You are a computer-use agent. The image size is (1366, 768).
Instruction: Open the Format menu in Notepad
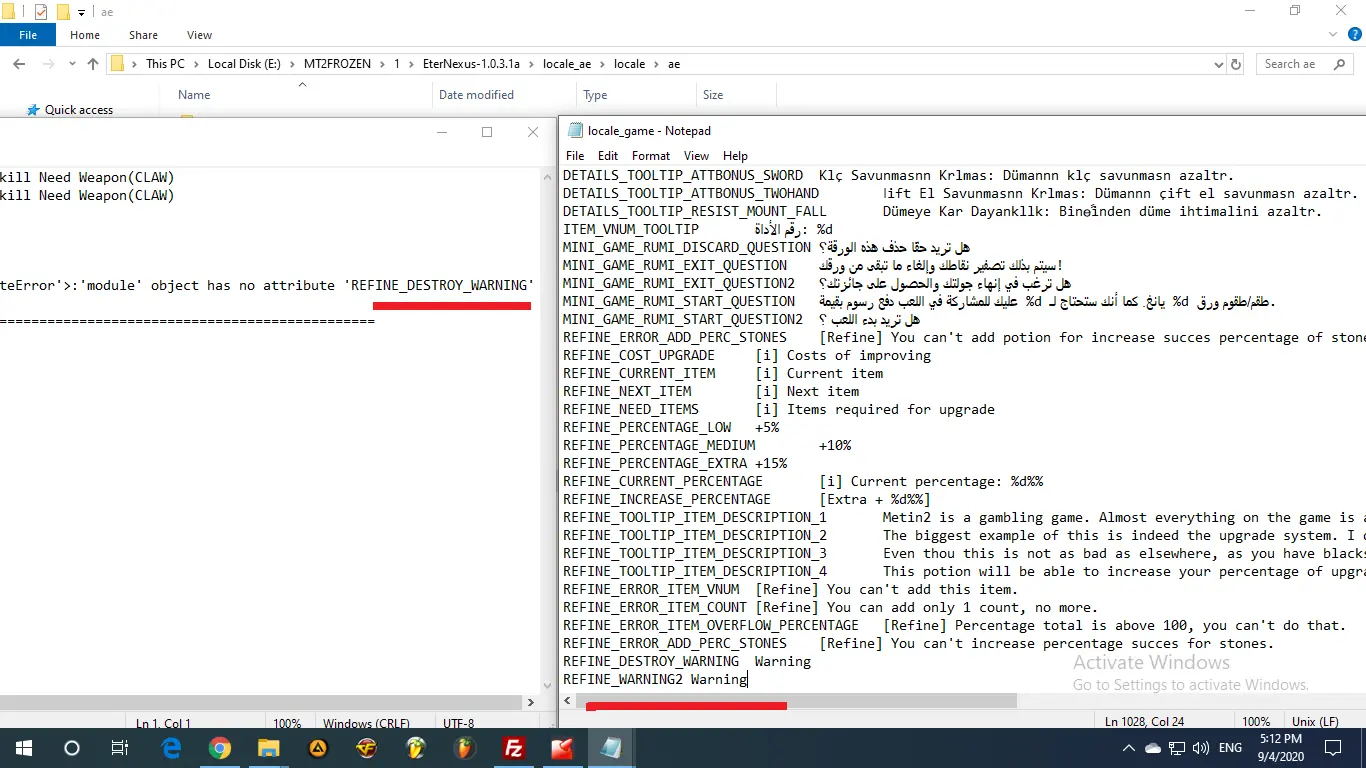pyautogui.click(x=650, y=156)
